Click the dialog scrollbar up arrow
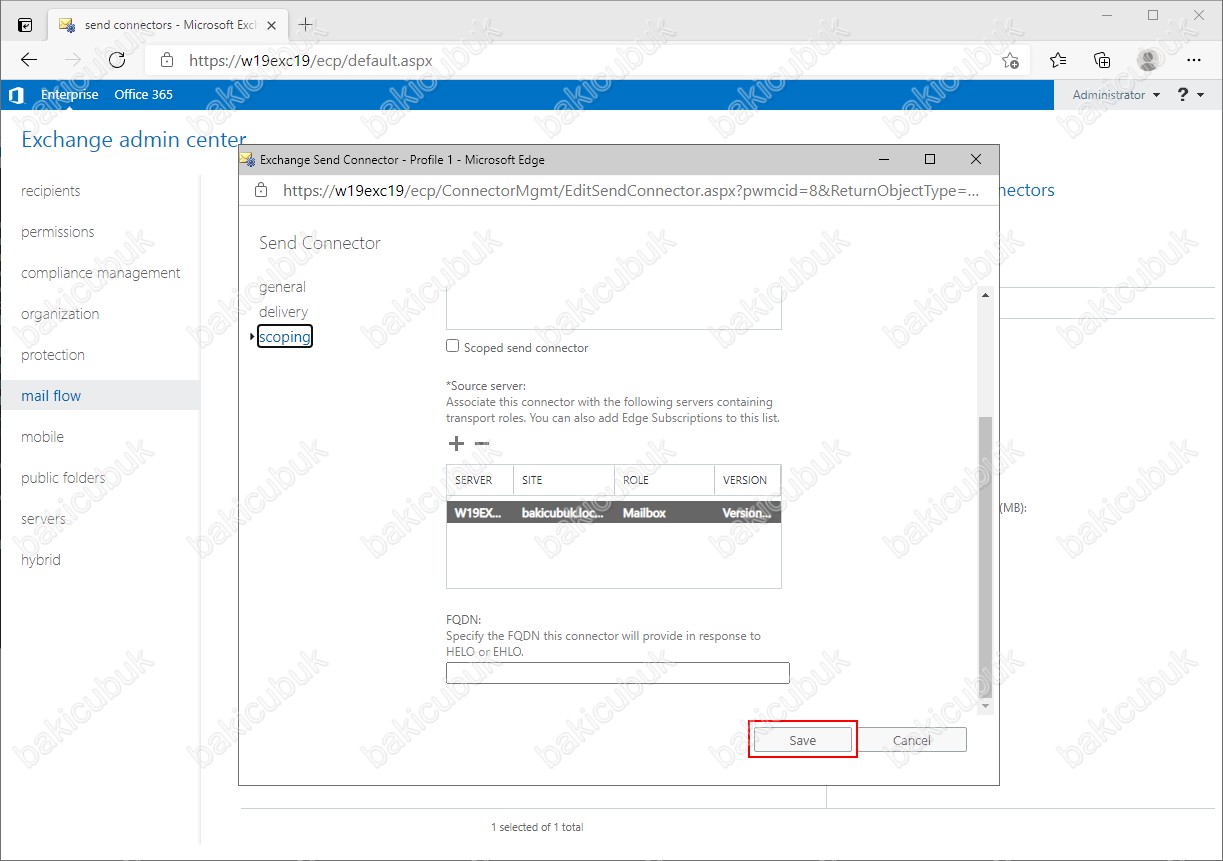Screen dimensions: 1223x861 click(x=985, y=295)
